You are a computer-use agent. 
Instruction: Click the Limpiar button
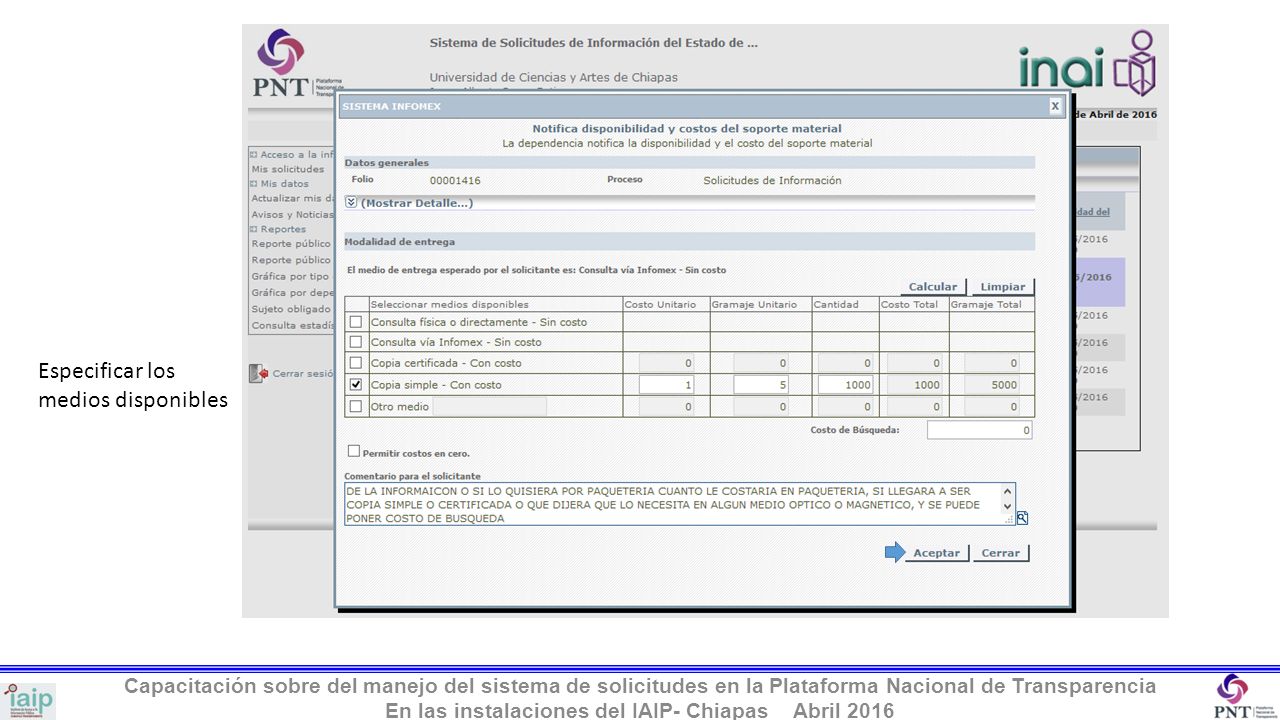tap(1003, 287)
